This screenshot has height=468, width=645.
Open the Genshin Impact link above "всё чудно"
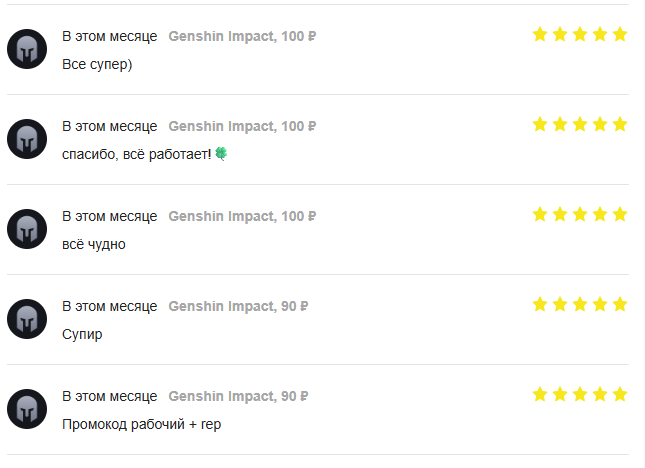pyautogui.click(x=242, y=217)
